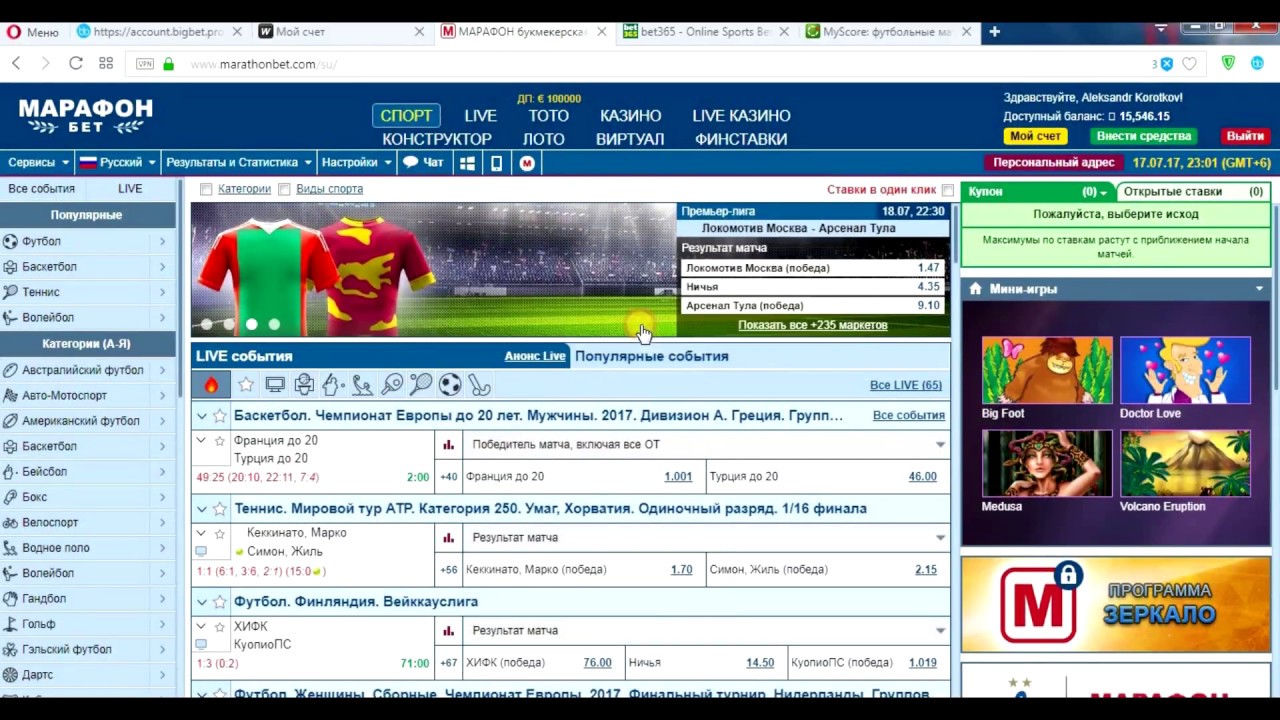Select the fourth banner slide dot

click(x=274, y=324)
